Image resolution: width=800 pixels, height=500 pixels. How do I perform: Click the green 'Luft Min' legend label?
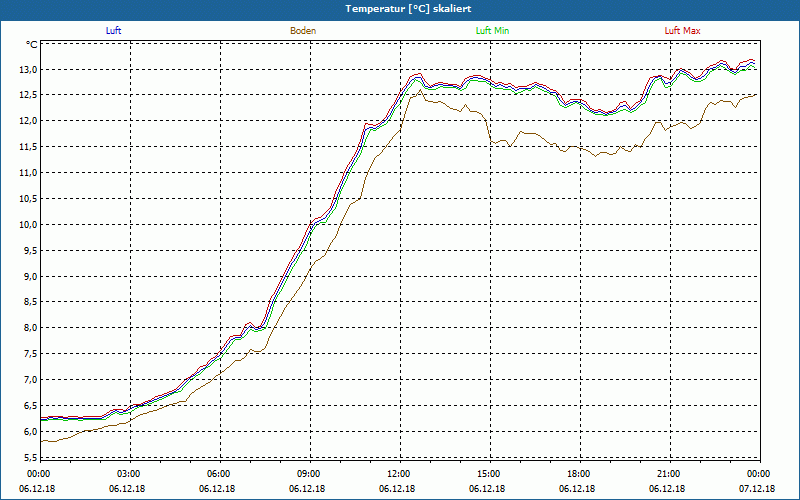(x=492, y=31)
